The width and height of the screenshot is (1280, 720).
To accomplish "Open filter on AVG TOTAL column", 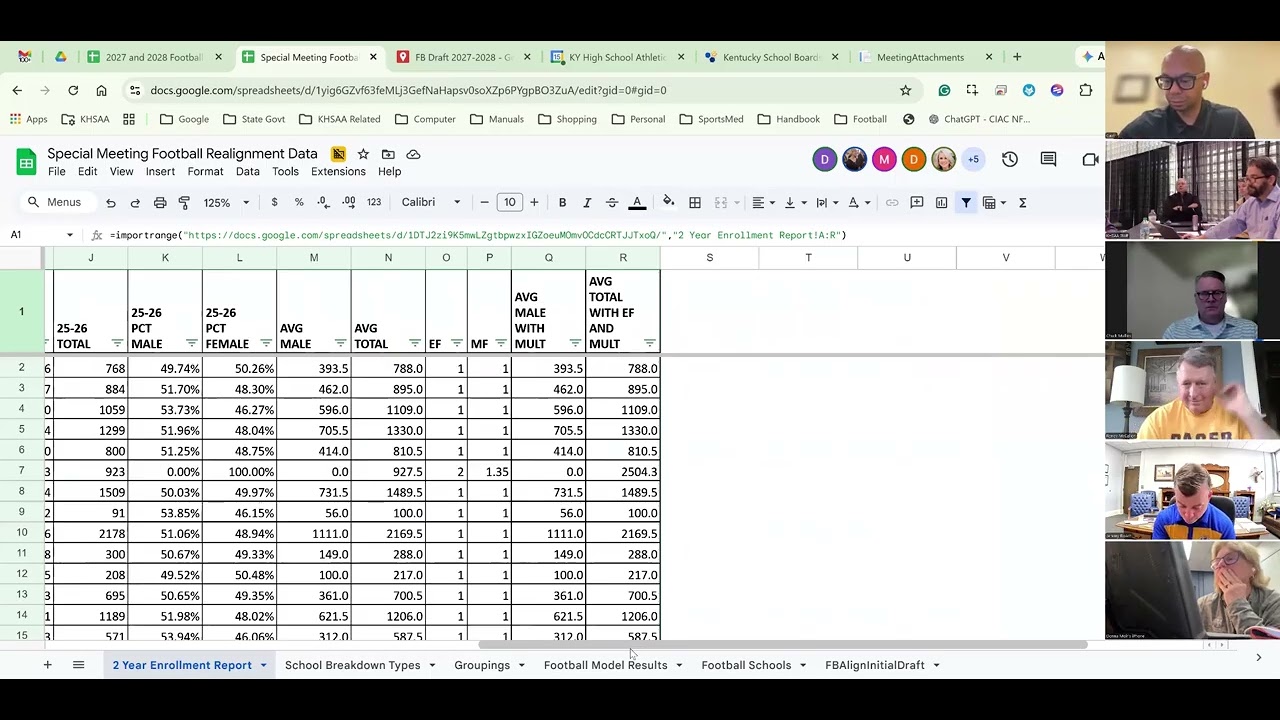I will 414,344.
